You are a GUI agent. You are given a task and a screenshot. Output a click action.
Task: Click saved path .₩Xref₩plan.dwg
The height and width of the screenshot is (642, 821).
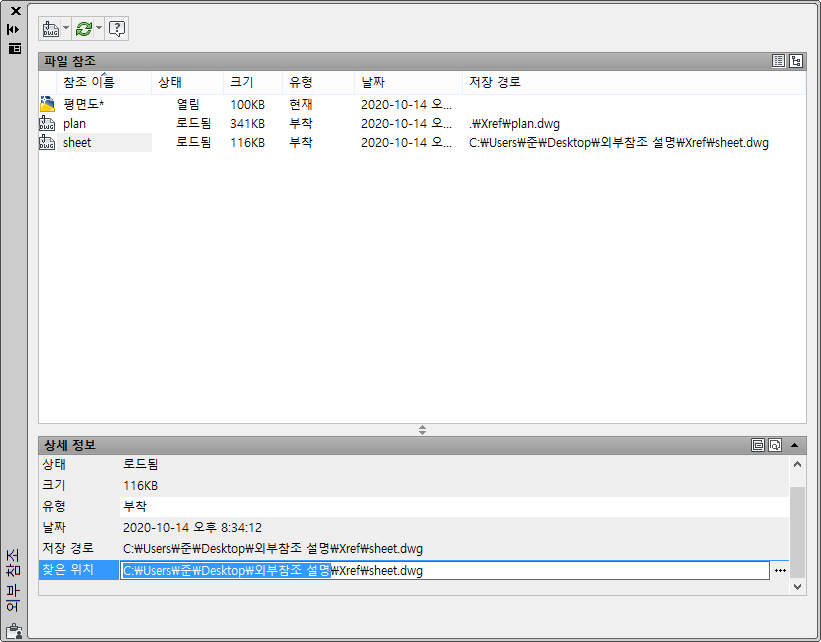(x=514, y=124)
